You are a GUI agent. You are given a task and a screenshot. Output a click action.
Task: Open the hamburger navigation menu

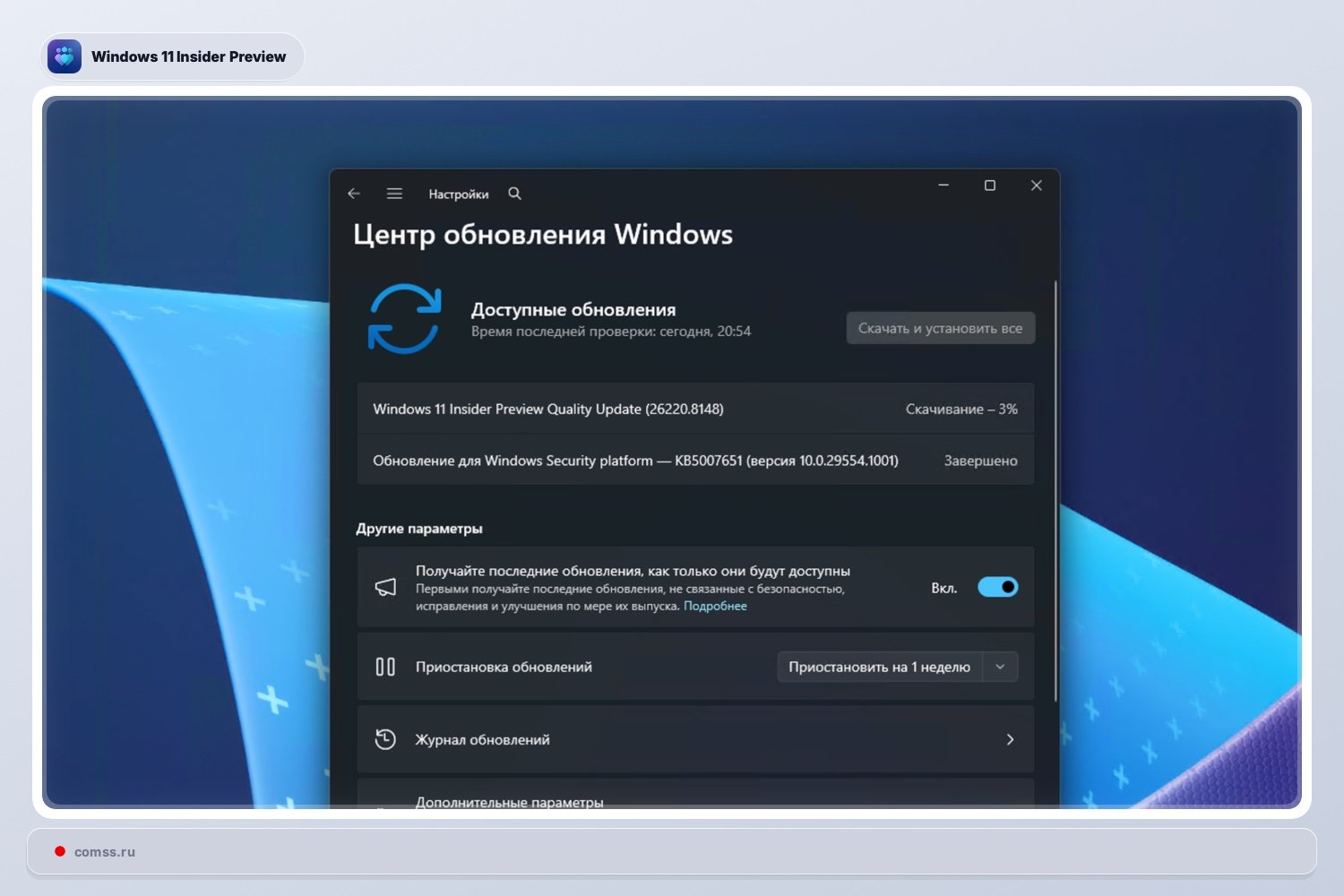(394, 194)
